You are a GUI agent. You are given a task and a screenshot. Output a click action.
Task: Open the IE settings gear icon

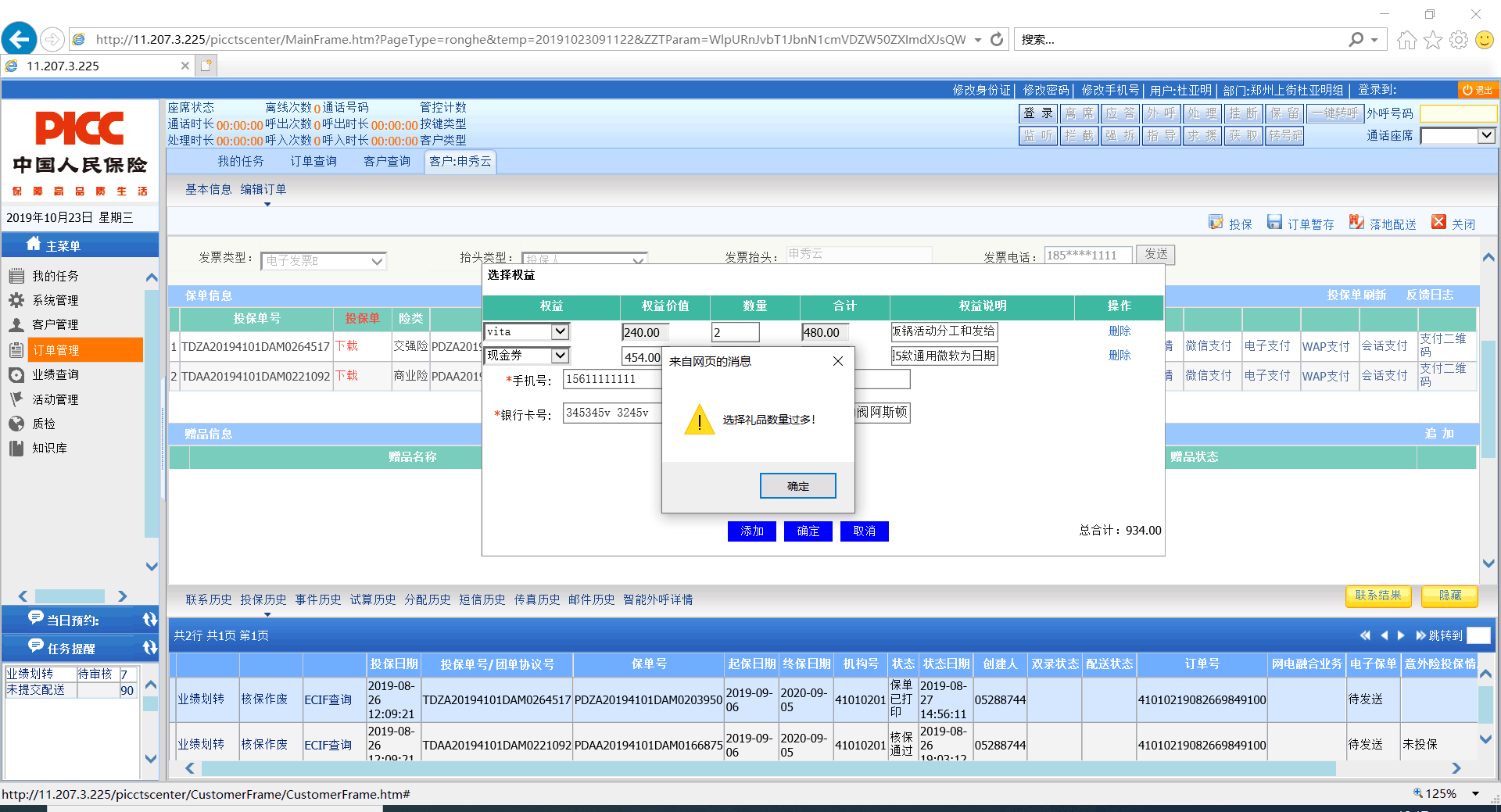(1458, 40)
